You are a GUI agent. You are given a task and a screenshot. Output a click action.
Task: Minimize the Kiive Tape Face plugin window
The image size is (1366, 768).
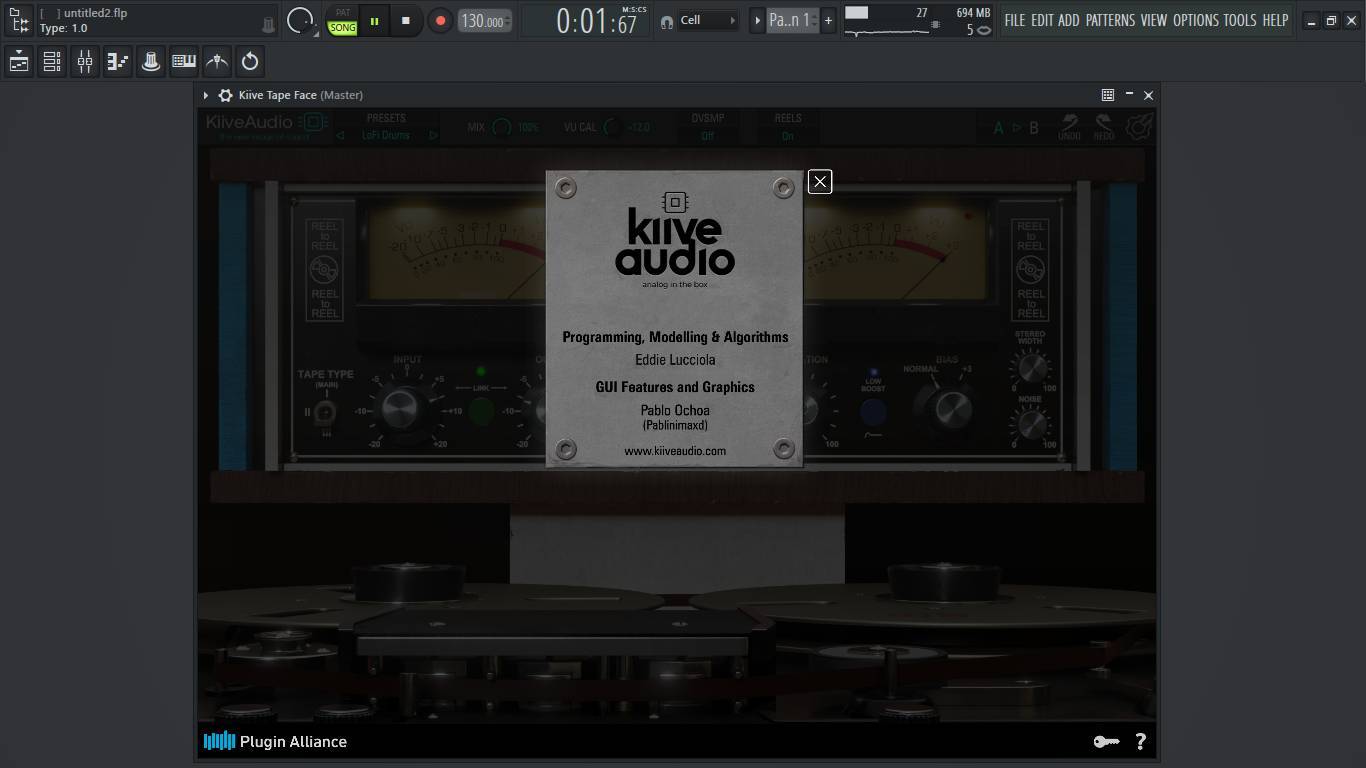pos(1129,94)
